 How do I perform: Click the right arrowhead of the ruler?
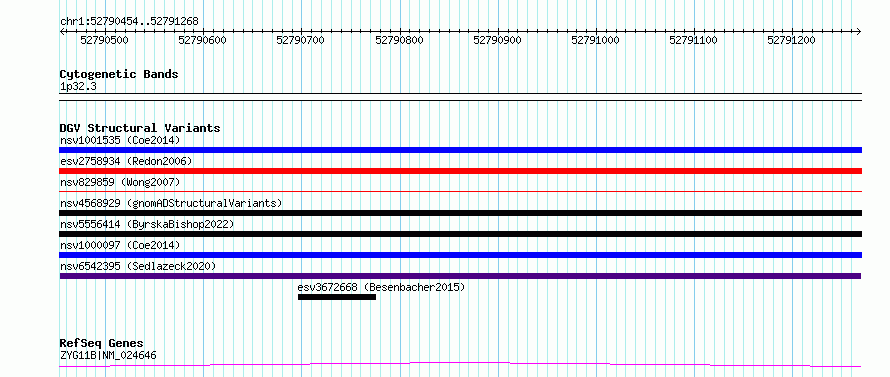859,31
